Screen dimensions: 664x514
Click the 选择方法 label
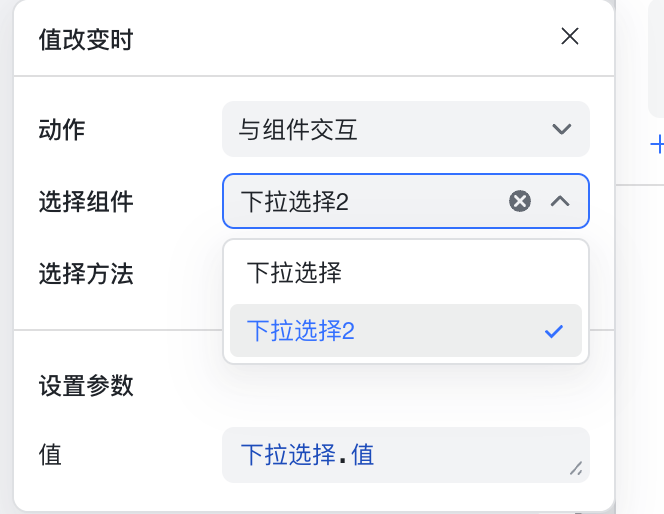coord(86,274)
